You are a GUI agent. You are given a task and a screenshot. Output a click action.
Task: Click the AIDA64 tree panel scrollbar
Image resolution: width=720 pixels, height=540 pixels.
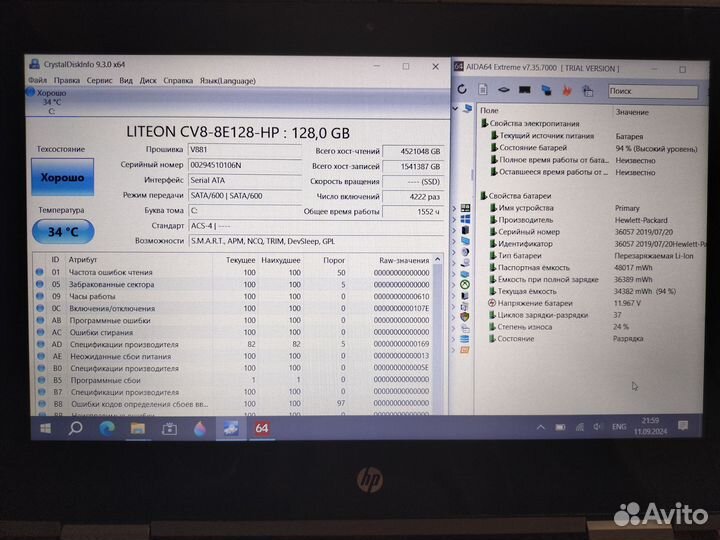472,174
